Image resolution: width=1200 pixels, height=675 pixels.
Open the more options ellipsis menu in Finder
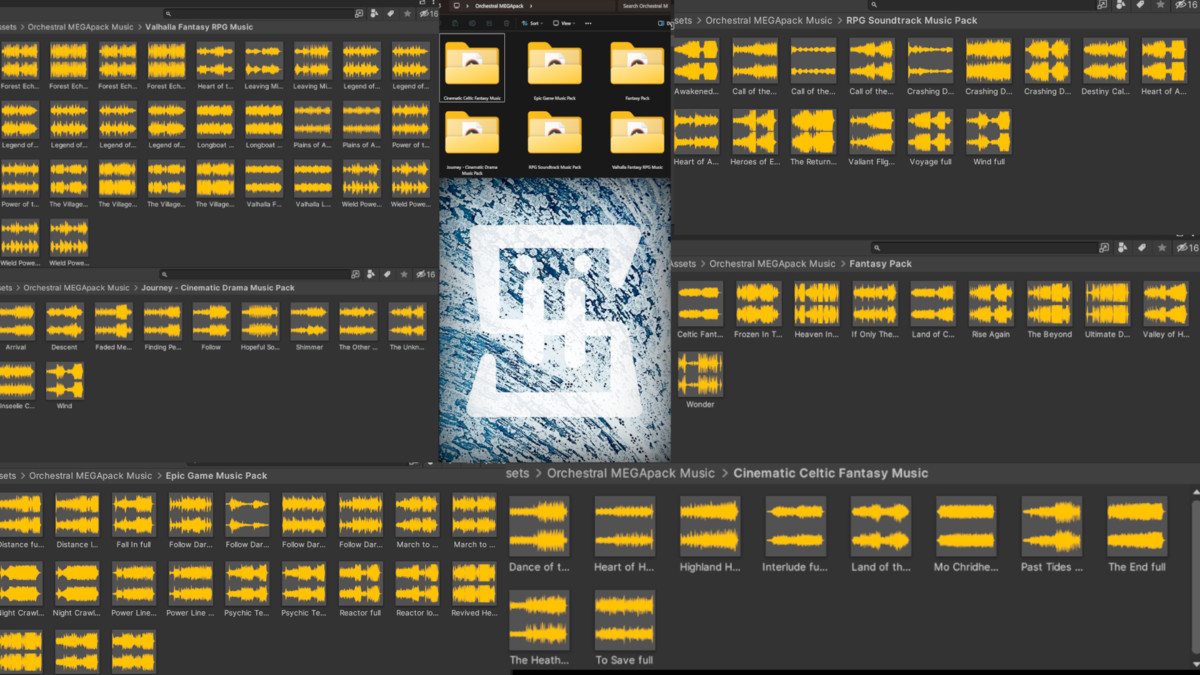tap(588, 23)
